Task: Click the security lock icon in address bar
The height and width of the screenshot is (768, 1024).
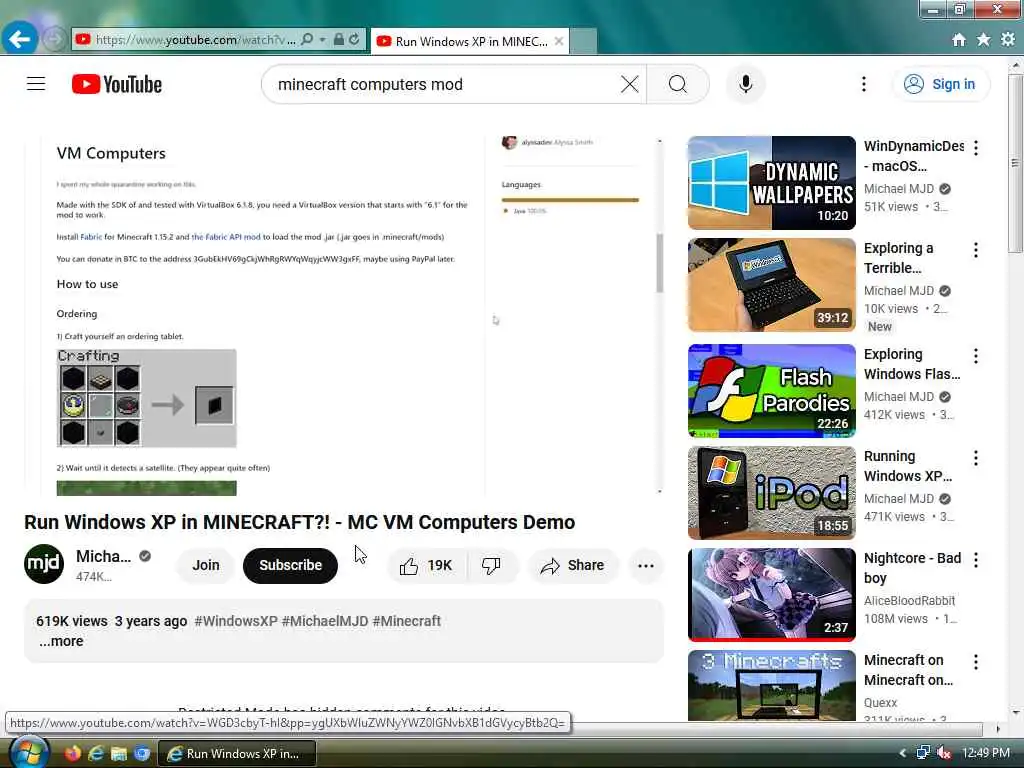Action: pyautogui.click(x=338, y=40)
